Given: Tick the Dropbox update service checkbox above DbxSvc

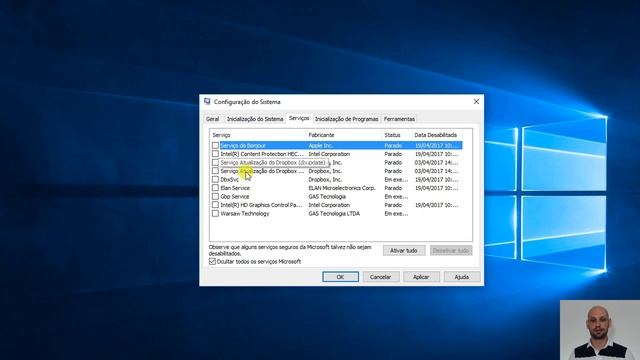Looking at the screenshot, I should [215, 171].
